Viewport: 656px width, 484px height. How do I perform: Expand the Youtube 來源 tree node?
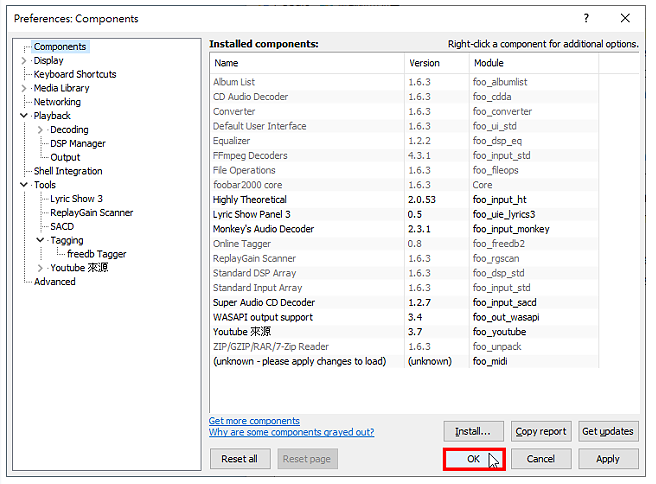tap(40, 268)
